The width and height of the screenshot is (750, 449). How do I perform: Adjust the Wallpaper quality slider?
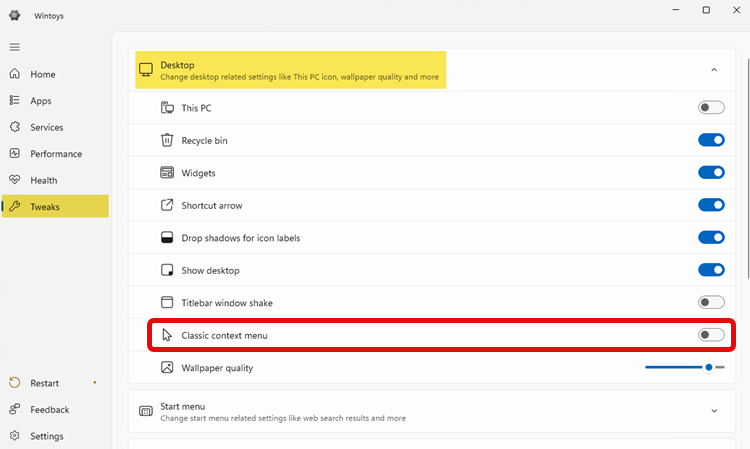(709, 367)
